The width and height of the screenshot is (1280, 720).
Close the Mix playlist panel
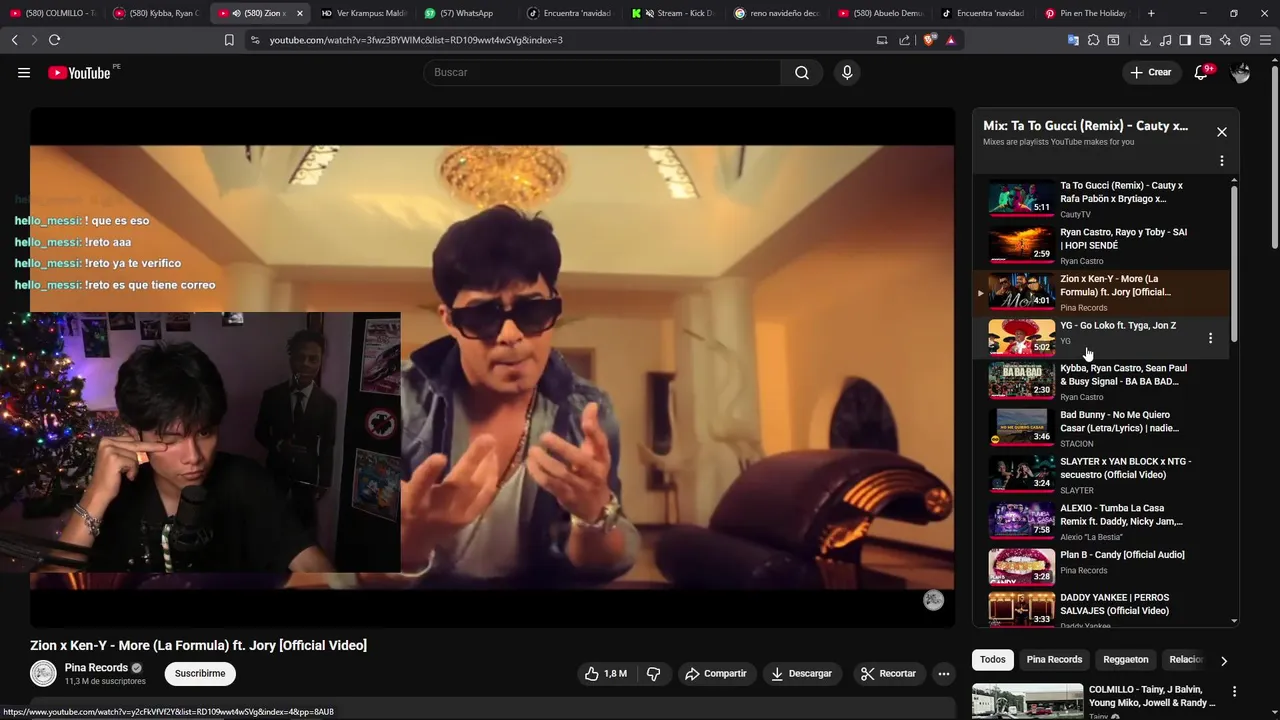click(1221, 132)
